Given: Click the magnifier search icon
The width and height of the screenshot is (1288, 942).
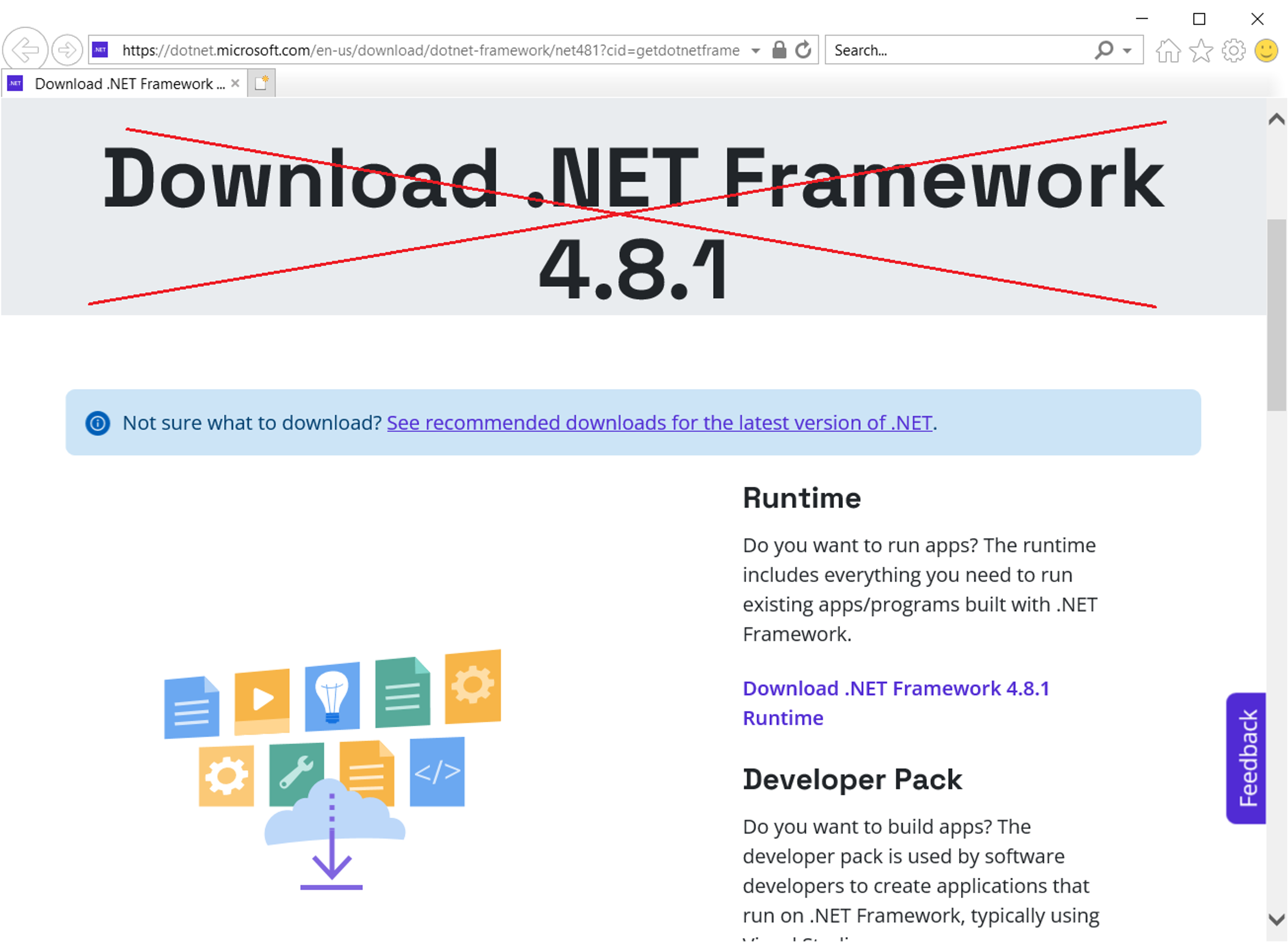Looking at the screenshot, I should point(1104,50).
